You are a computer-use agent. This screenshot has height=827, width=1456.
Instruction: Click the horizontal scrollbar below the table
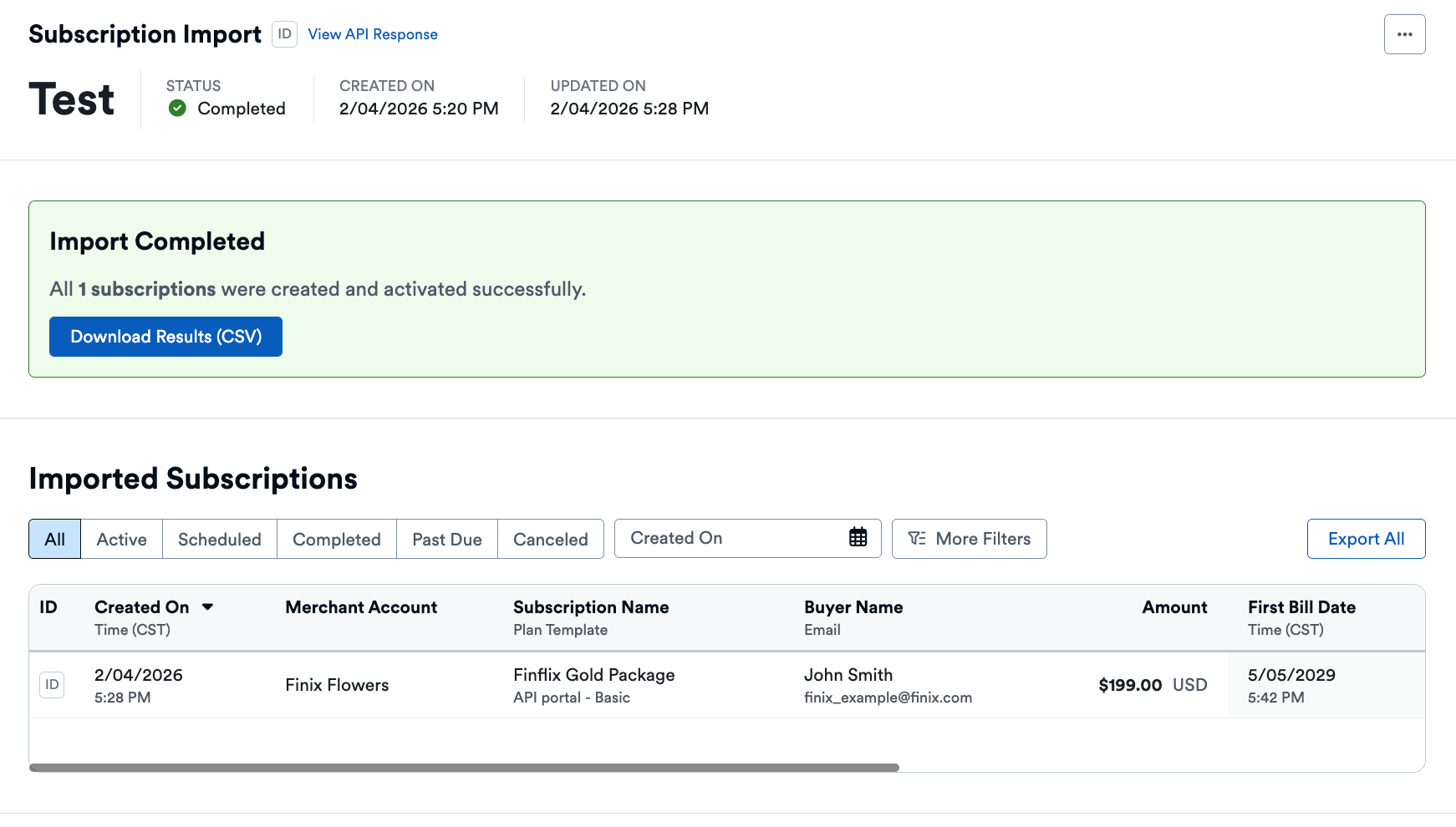pos(460,766)
